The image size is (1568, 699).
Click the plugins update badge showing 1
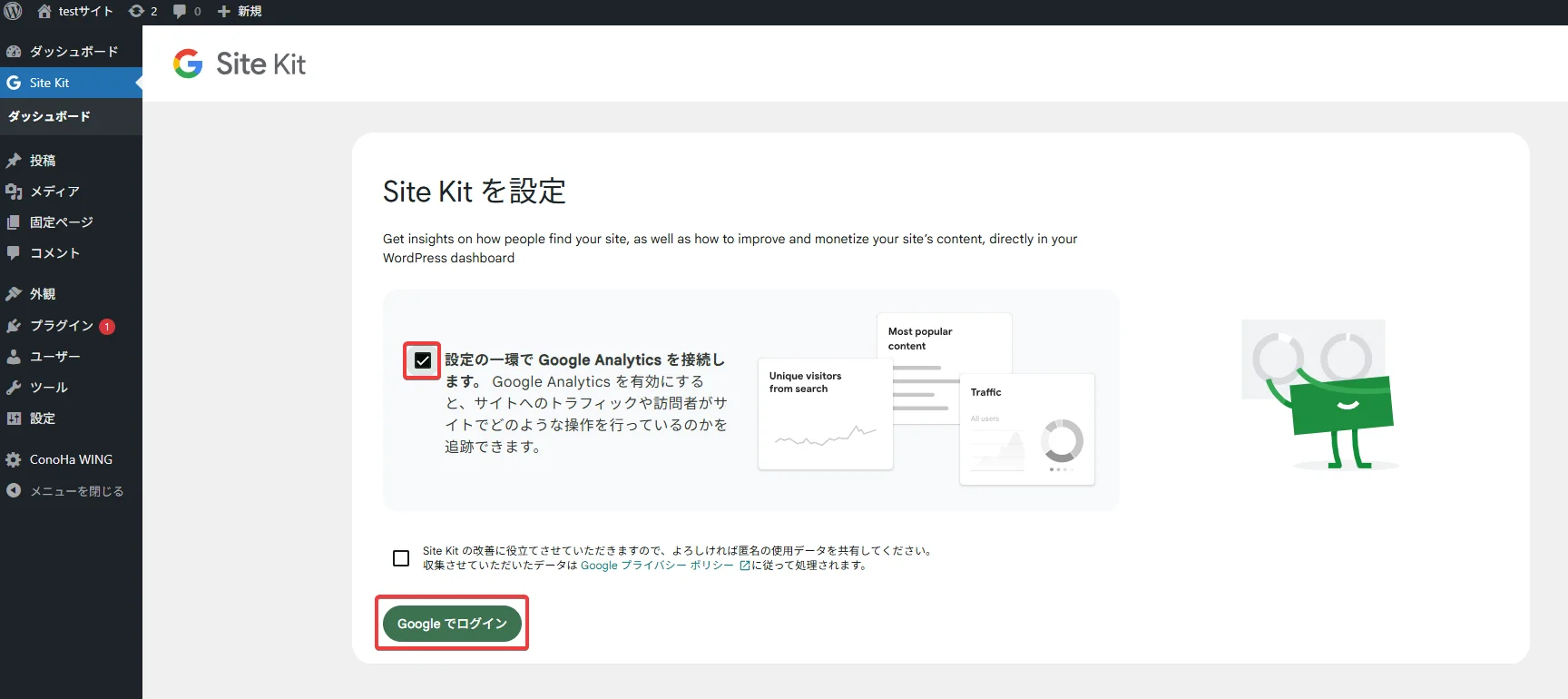pyautogui.click(x=107, y=327)
